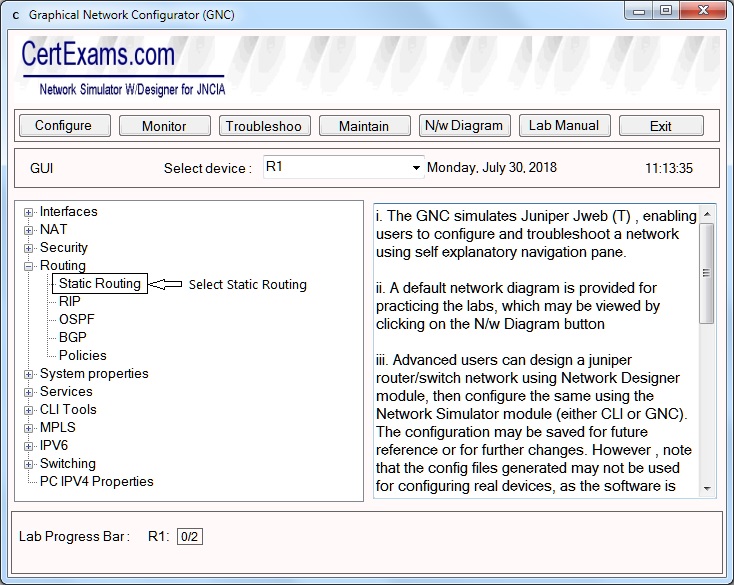Open the Configure section
The width and height of the screenshot is (734, 585).
(x=65, y=126)
